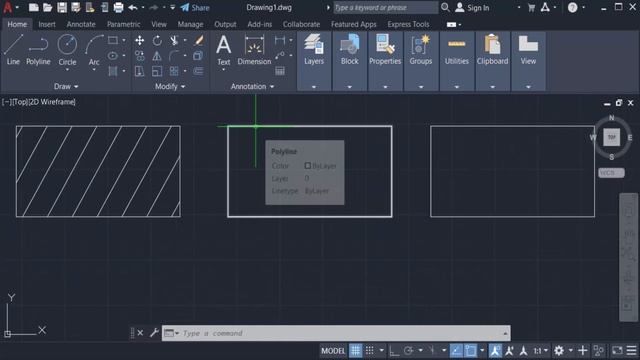
Task: Toggle Clean Screen mode
Action: click(x=617, y=351)
